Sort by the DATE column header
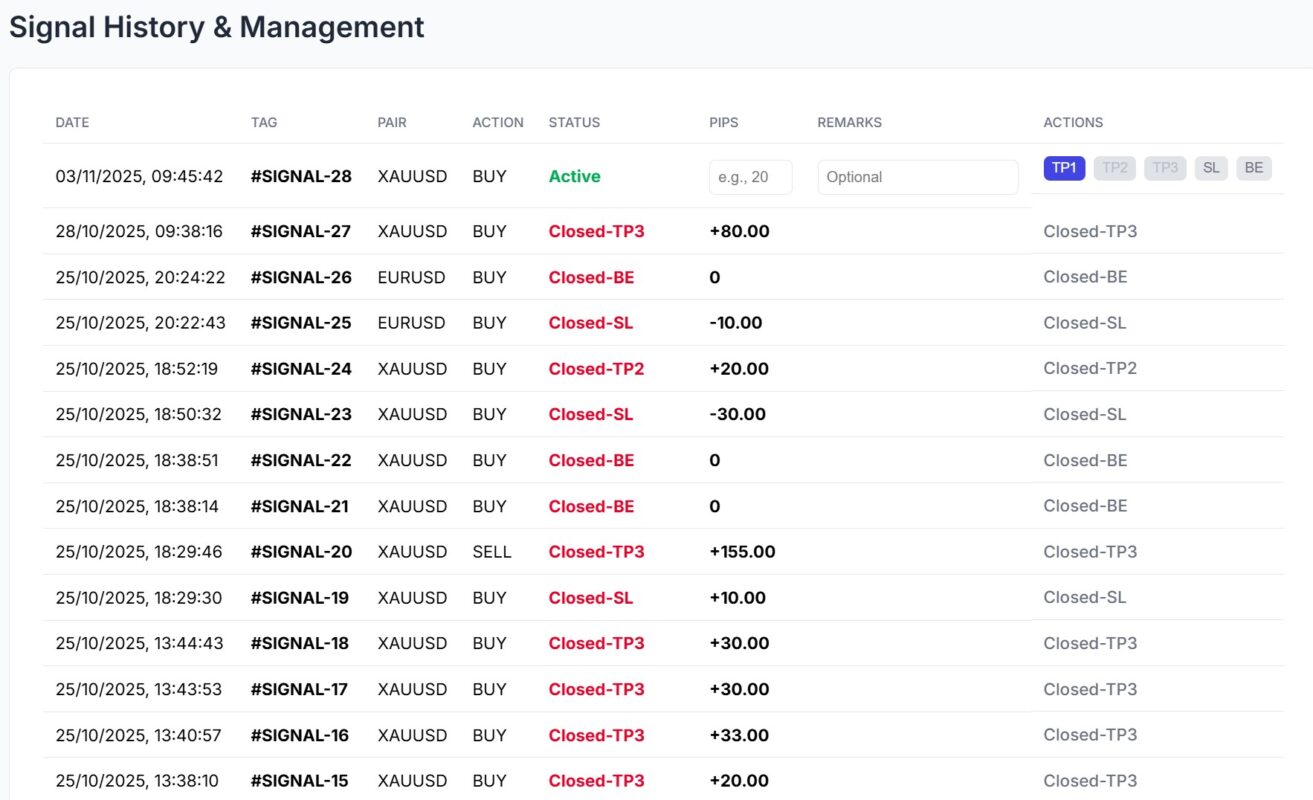 click(72, 122)
